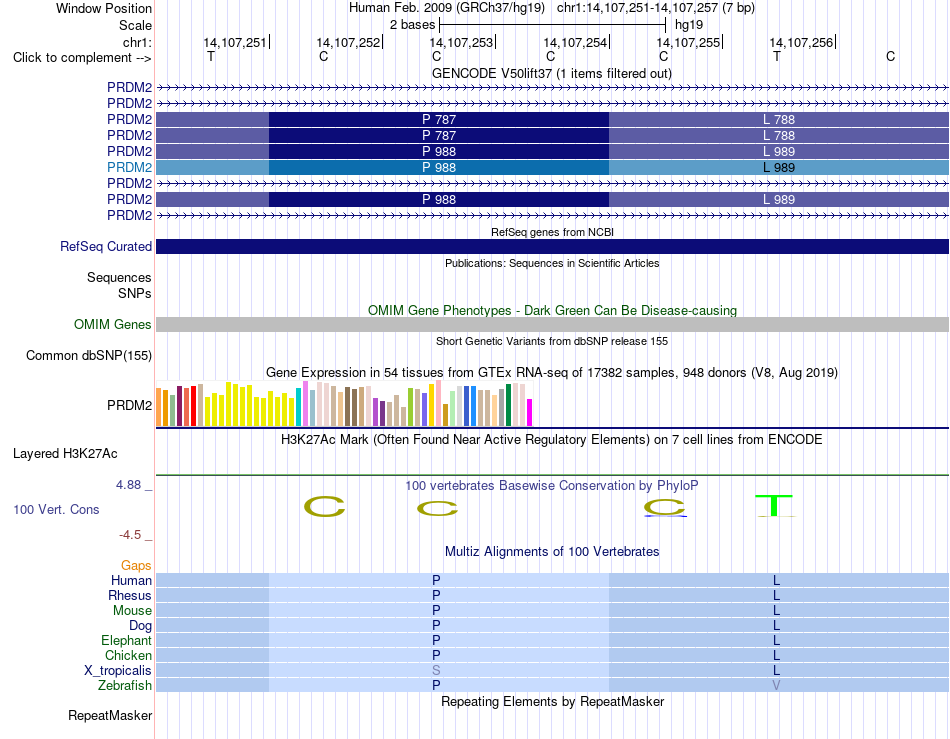
Task: Open the RefSeq genes from NCBI title
Action: coord(552,232)
